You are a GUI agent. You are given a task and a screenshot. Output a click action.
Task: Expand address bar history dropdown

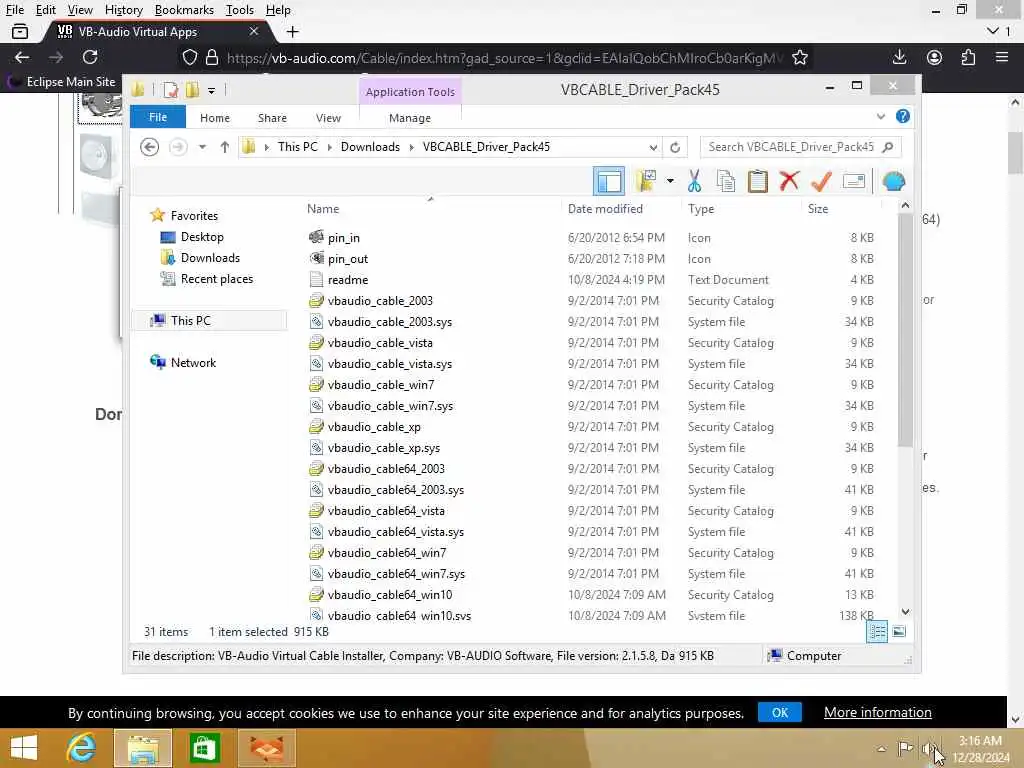pyautogui.click(x=653, y=147)
